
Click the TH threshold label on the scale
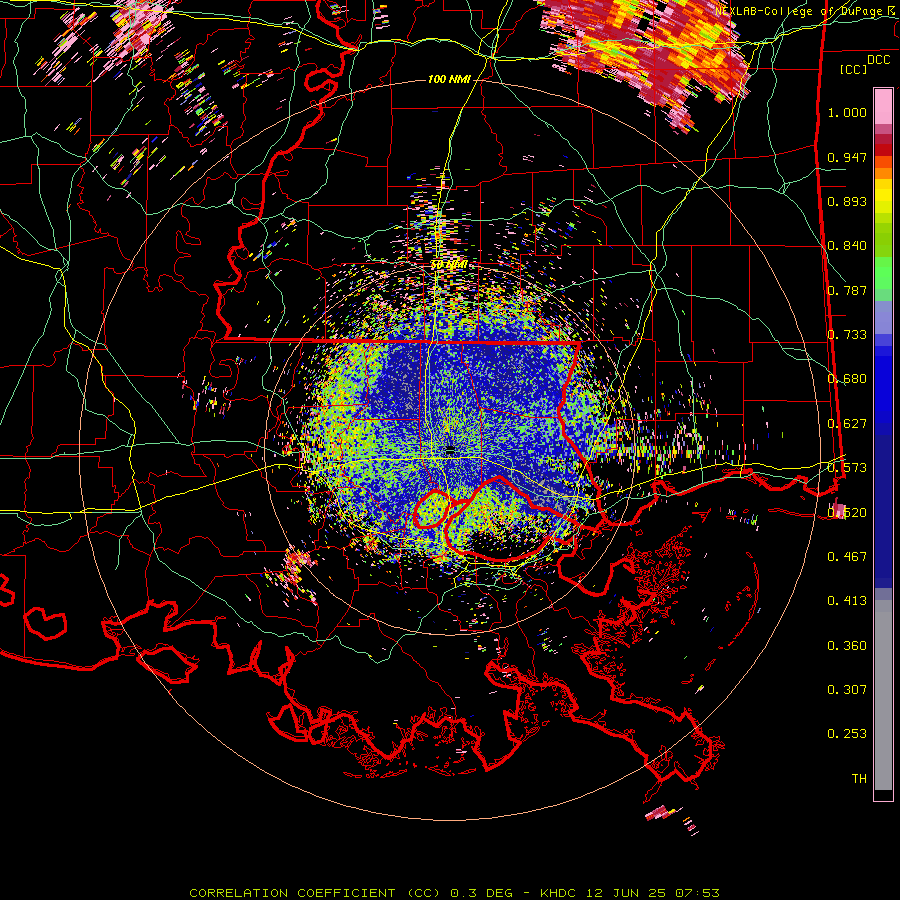point(859,779)
